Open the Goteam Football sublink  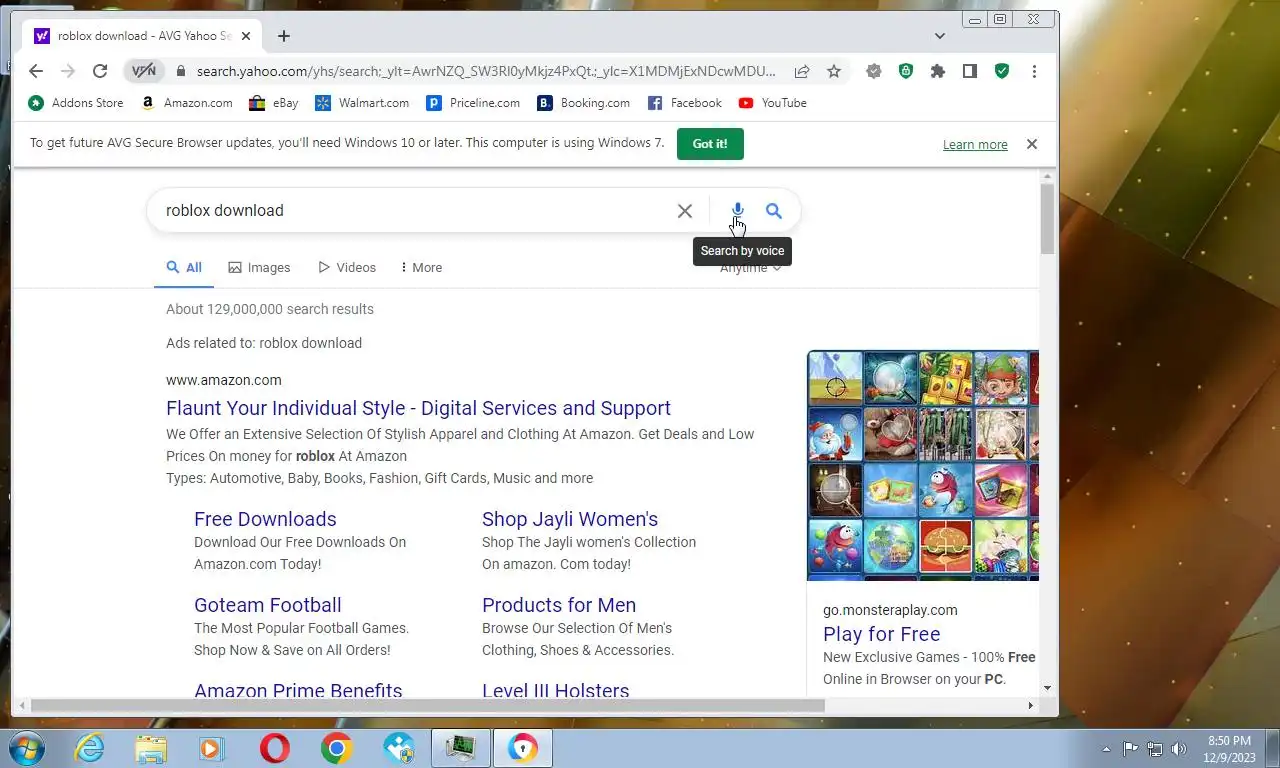point(268,605)
